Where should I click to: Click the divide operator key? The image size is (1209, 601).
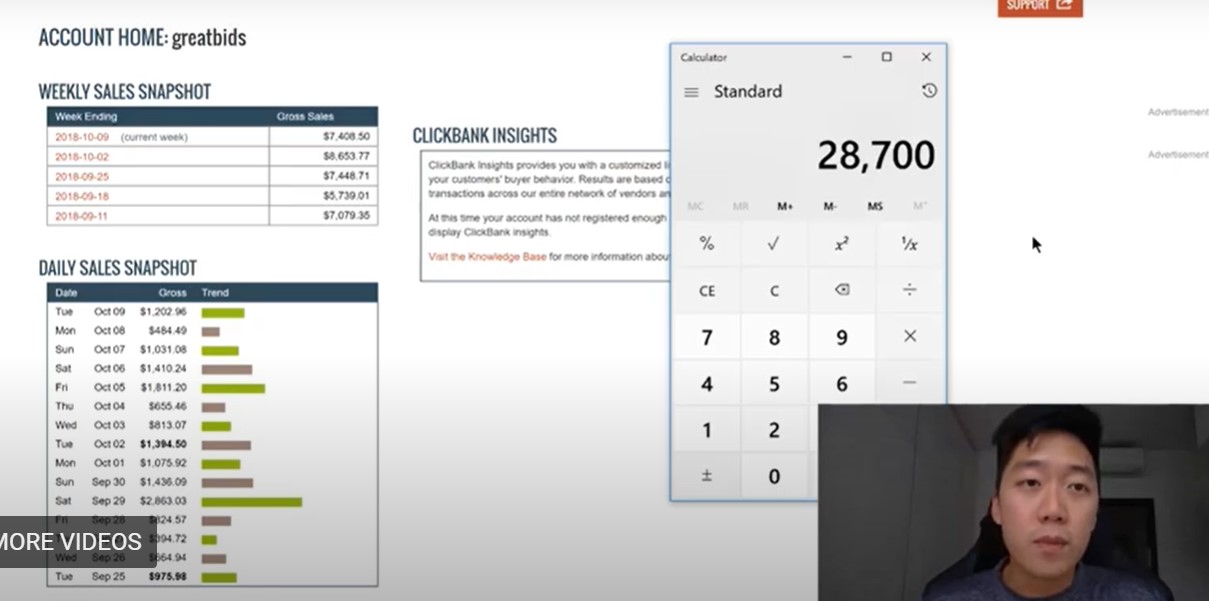(909, 290)
